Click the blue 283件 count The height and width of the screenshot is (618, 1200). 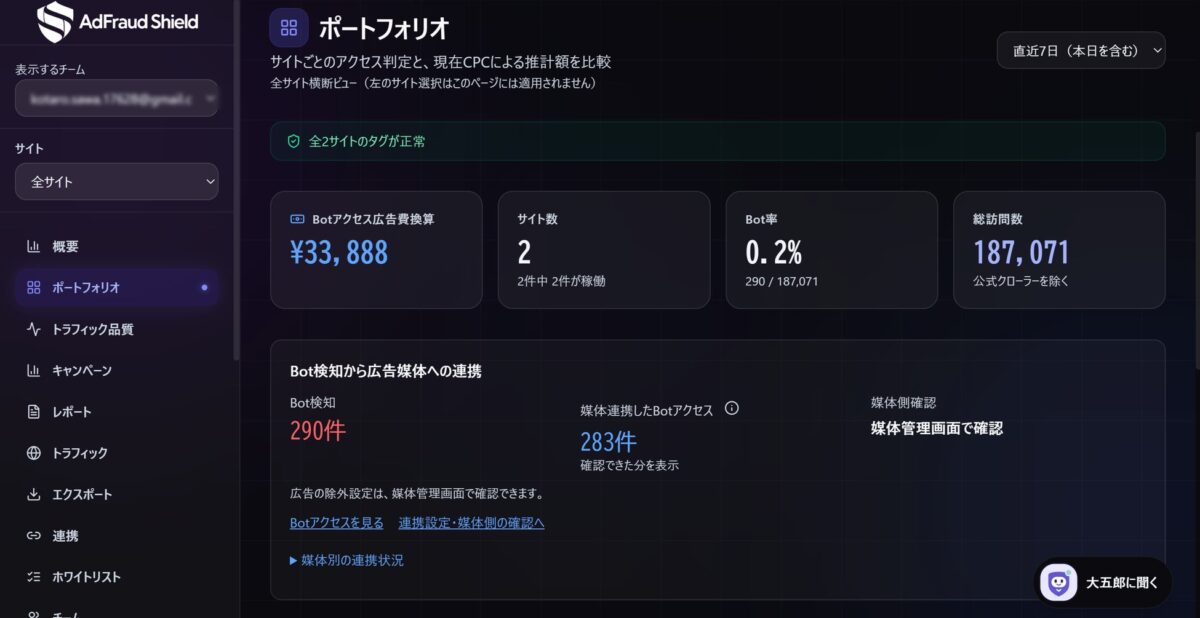click(608, 442)
